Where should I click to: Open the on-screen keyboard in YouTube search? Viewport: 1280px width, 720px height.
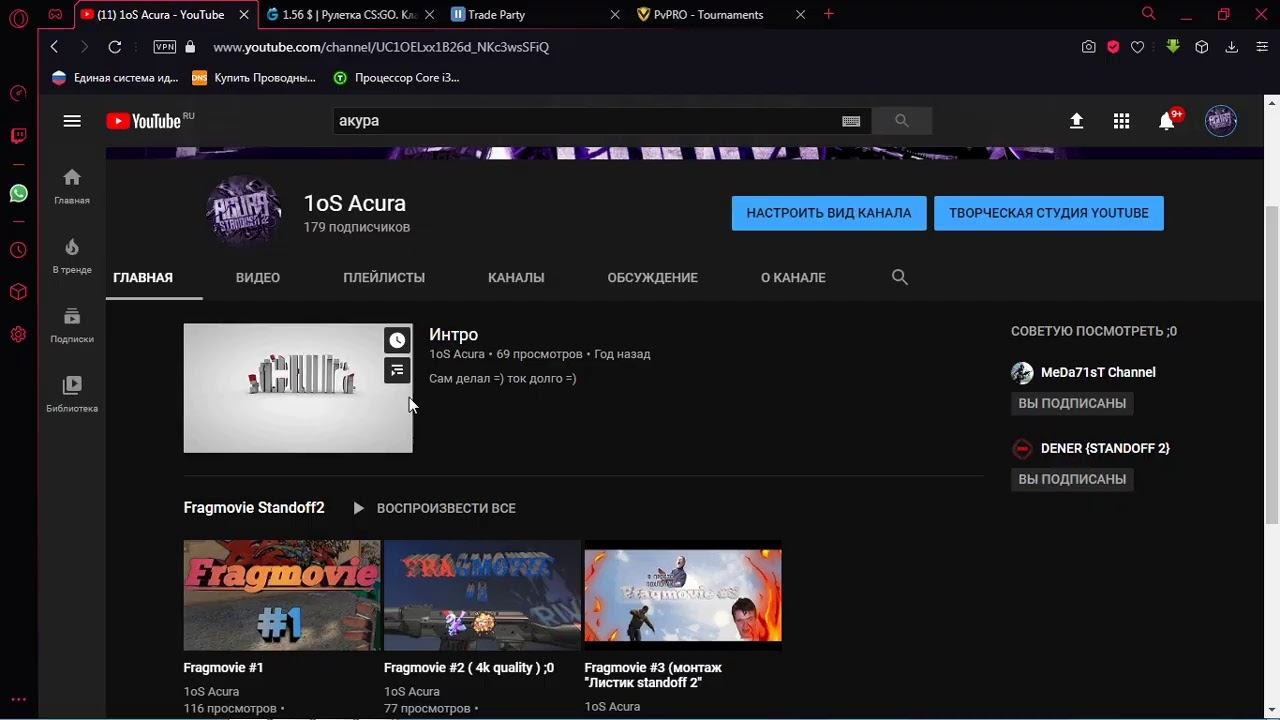point(851,121)
